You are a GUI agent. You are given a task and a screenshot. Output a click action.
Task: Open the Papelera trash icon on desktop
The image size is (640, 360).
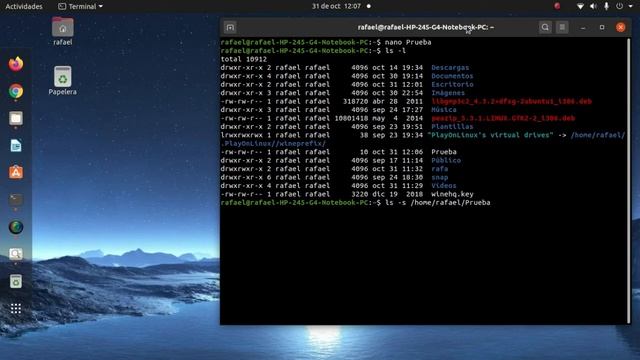tap(62, 81)
